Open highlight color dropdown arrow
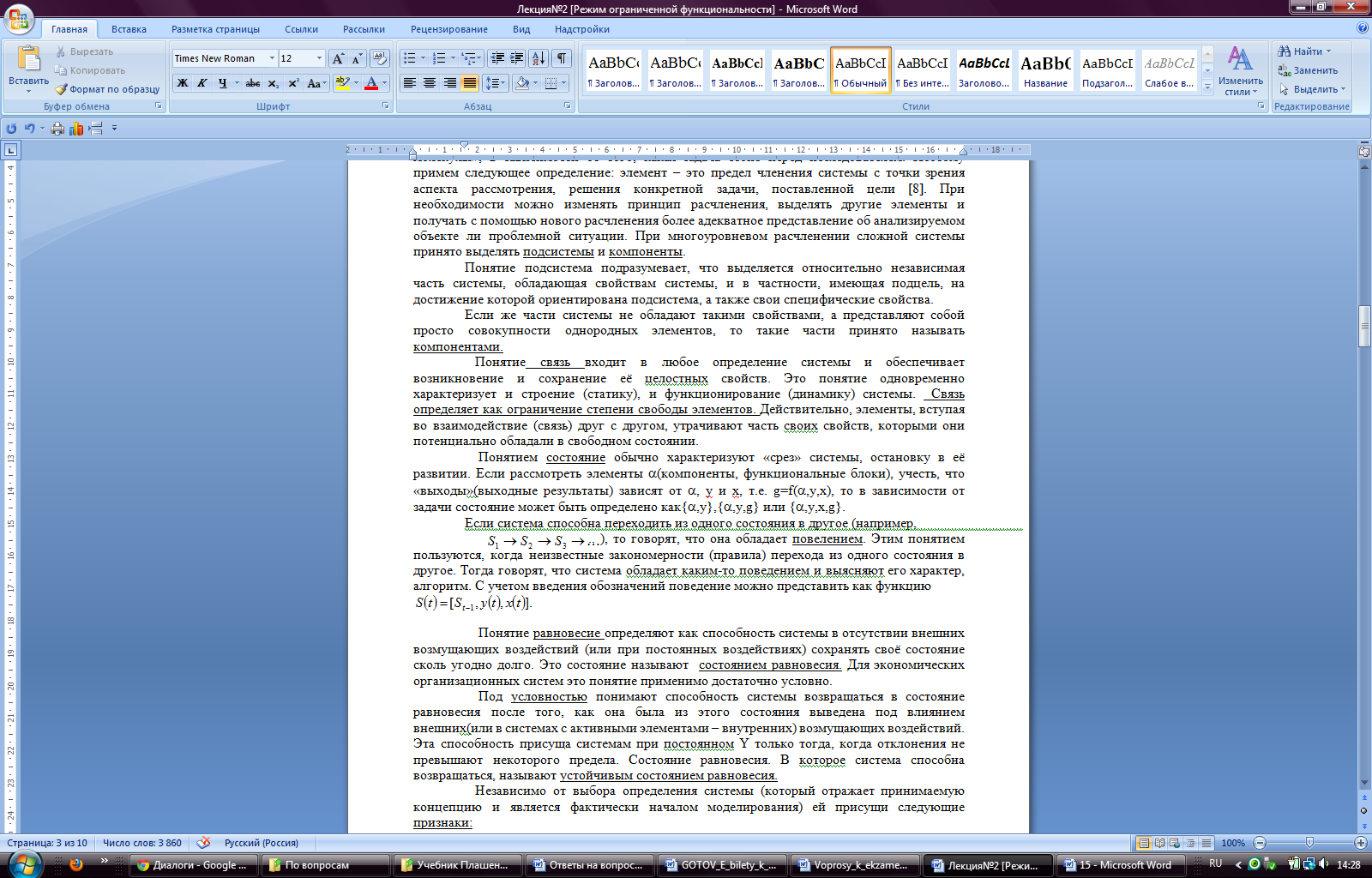Image resolution: width=1372 pixels, height=878 pixels. (x=356, y=83)
